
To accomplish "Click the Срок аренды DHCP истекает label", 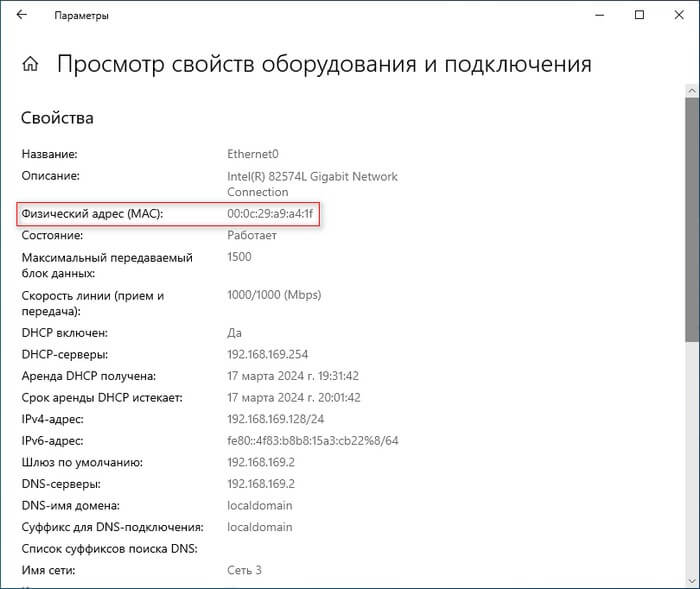I will coord(102,397).
